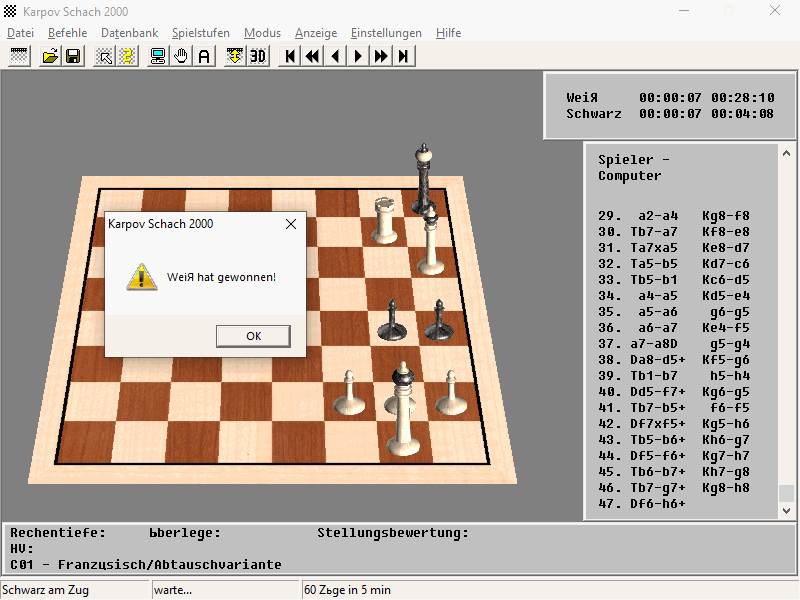The width and height of the screenshot is (800, 600).
Task: Close the Karpov Schach 2000 dialog
Action: [291, 224]
